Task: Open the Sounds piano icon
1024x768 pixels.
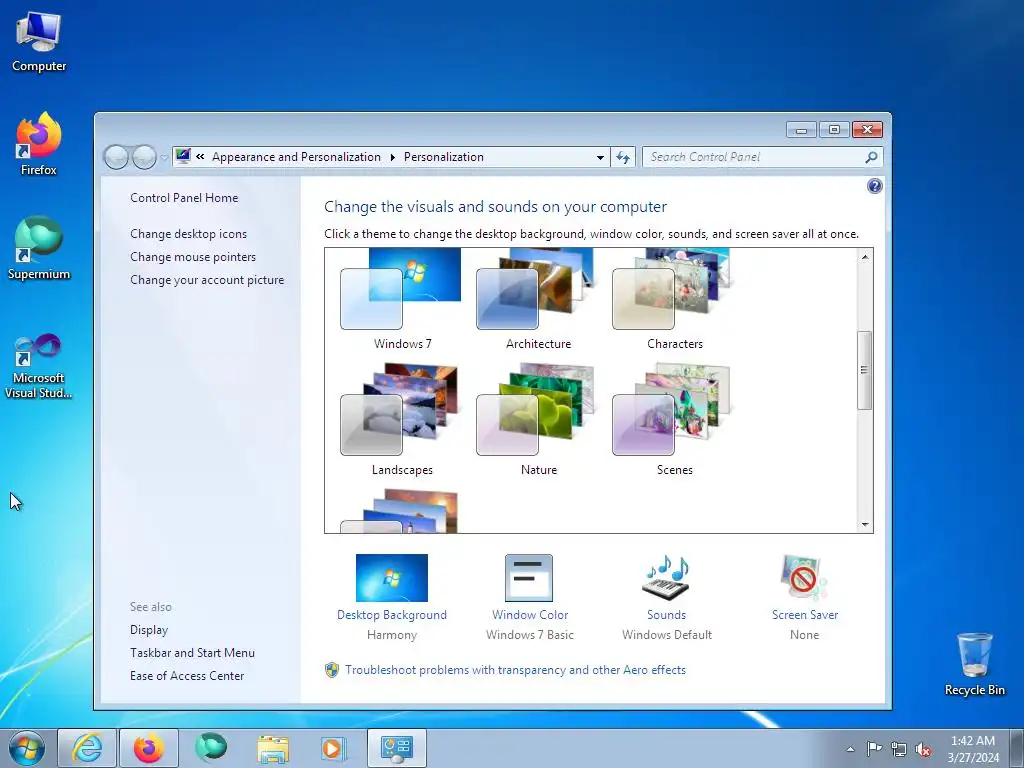Action: point(666,577)
